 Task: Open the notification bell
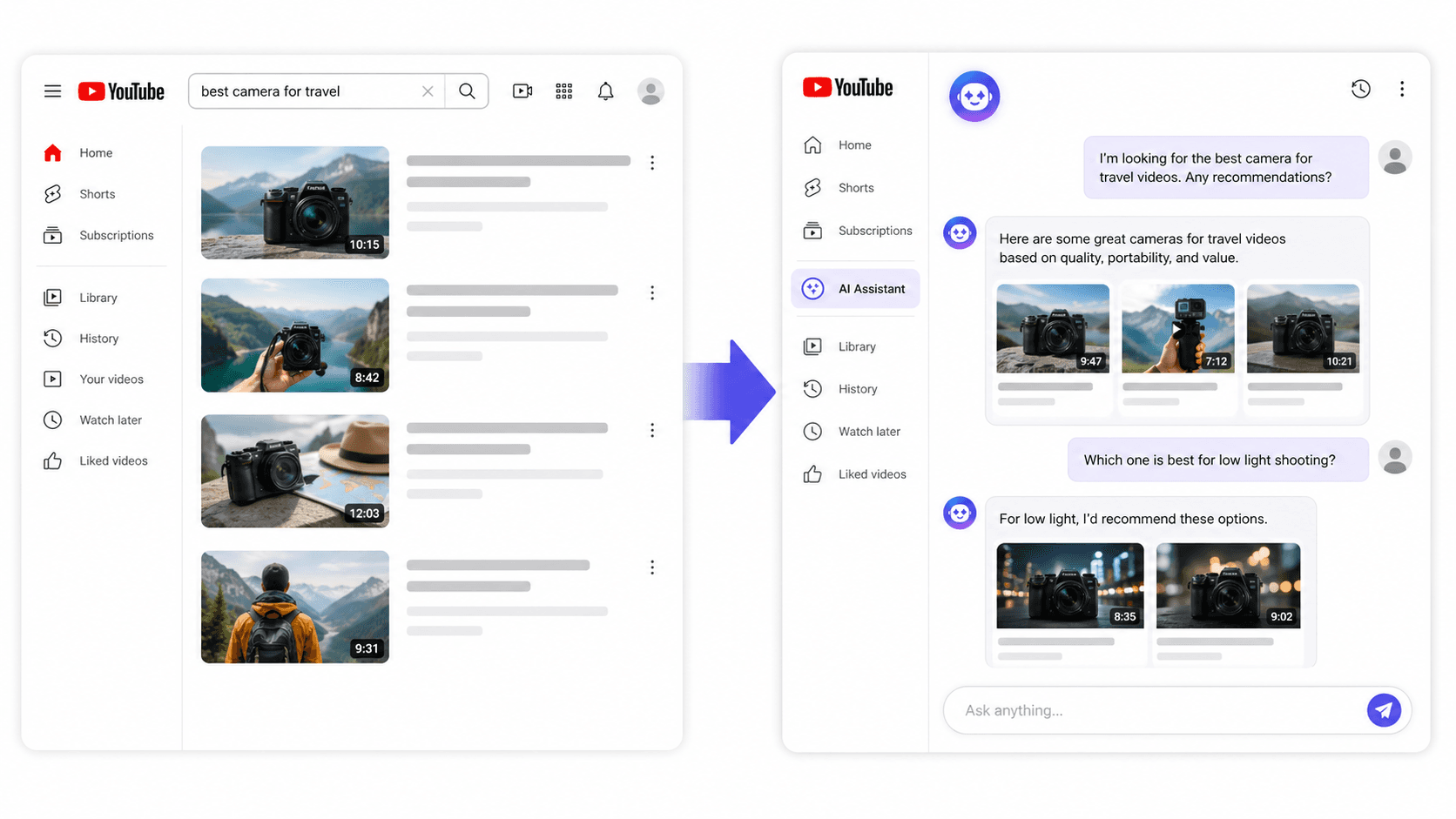tap(605, 91)
